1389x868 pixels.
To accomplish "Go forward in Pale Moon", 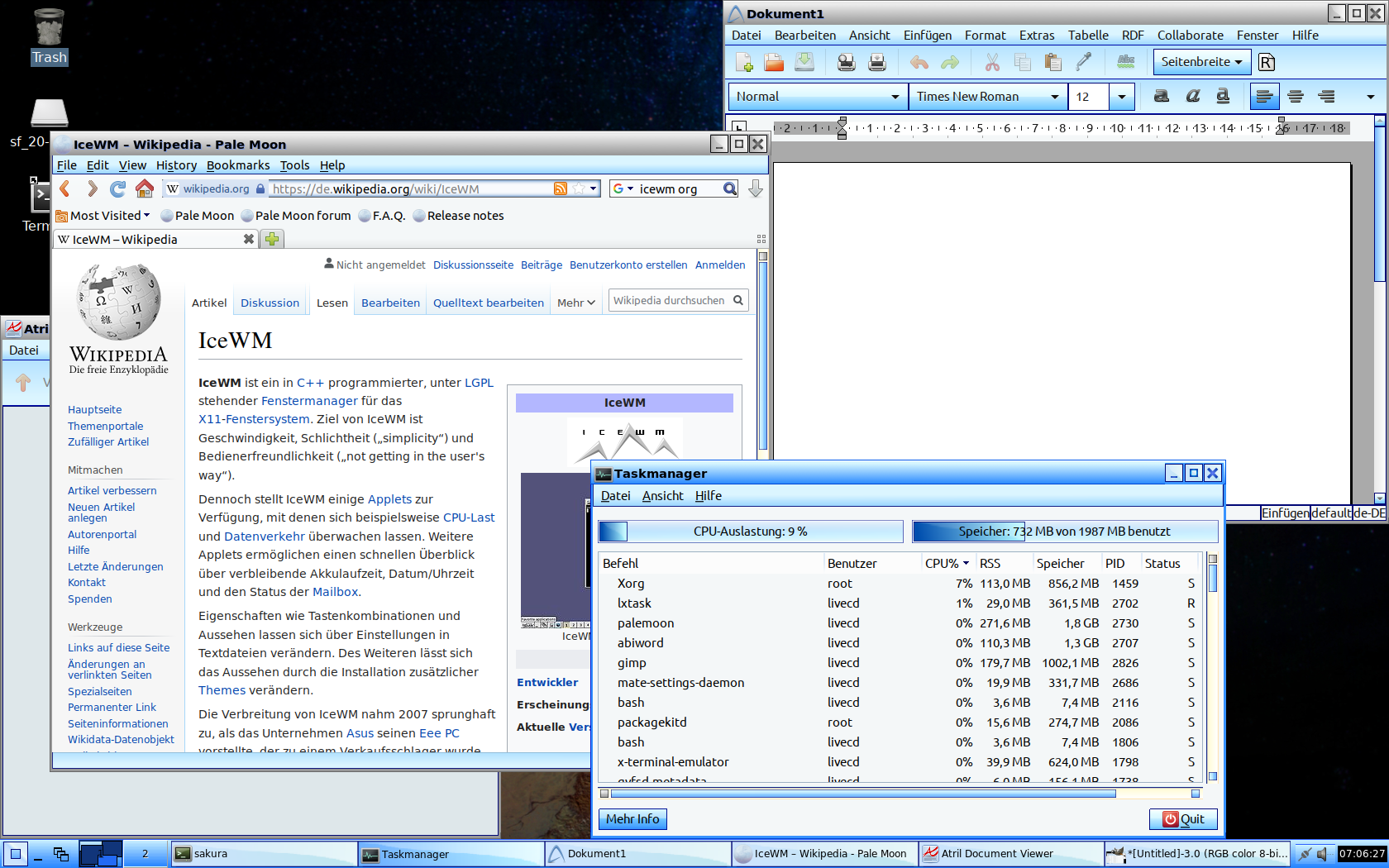I will point(92,189).
